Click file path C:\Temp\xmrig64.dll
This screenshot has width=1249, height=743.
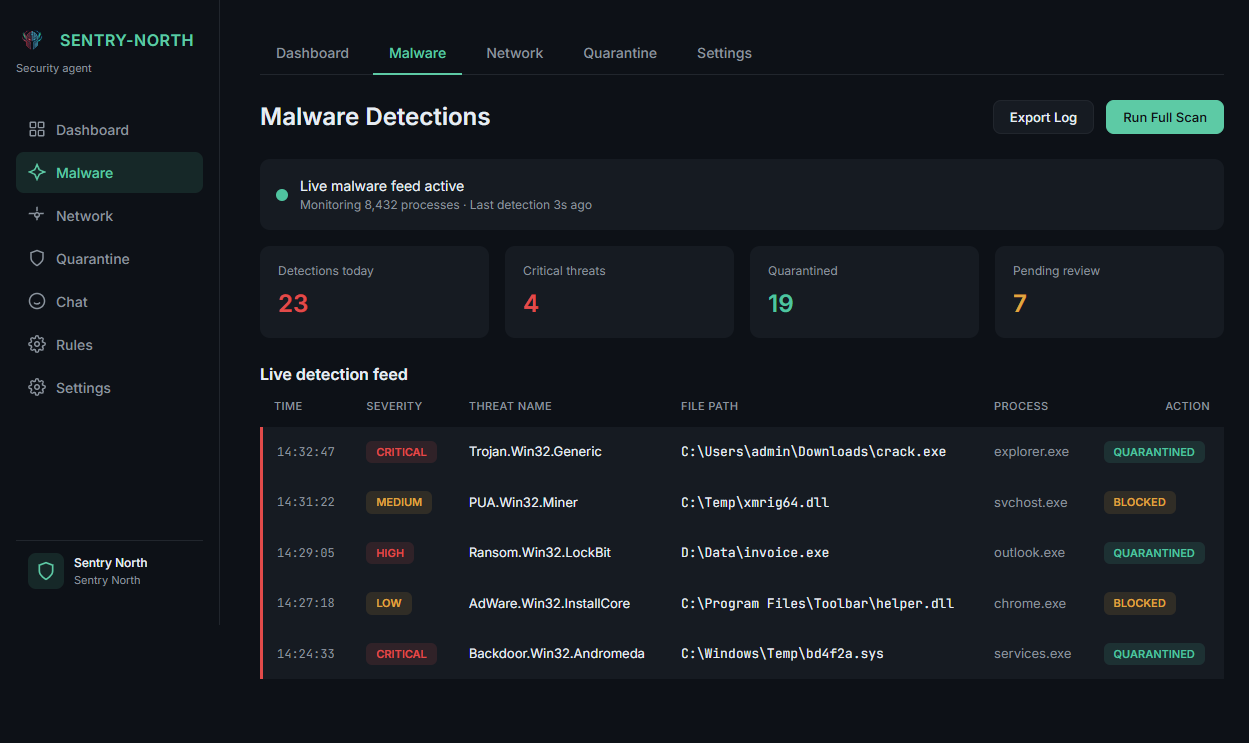tap(755, 502)
